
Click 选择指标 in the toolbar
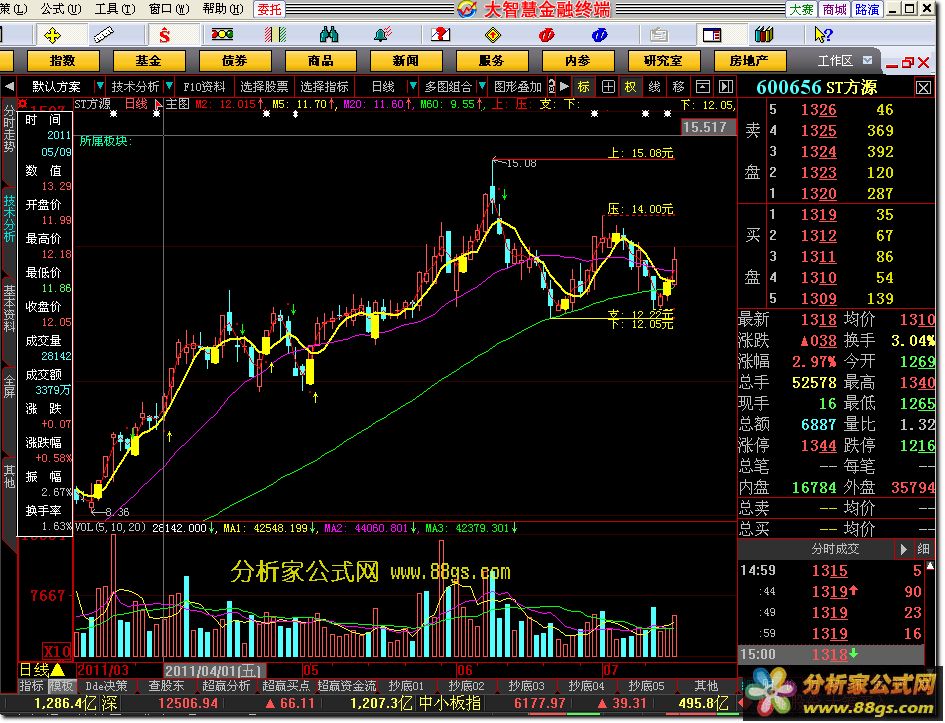point(324,87)
